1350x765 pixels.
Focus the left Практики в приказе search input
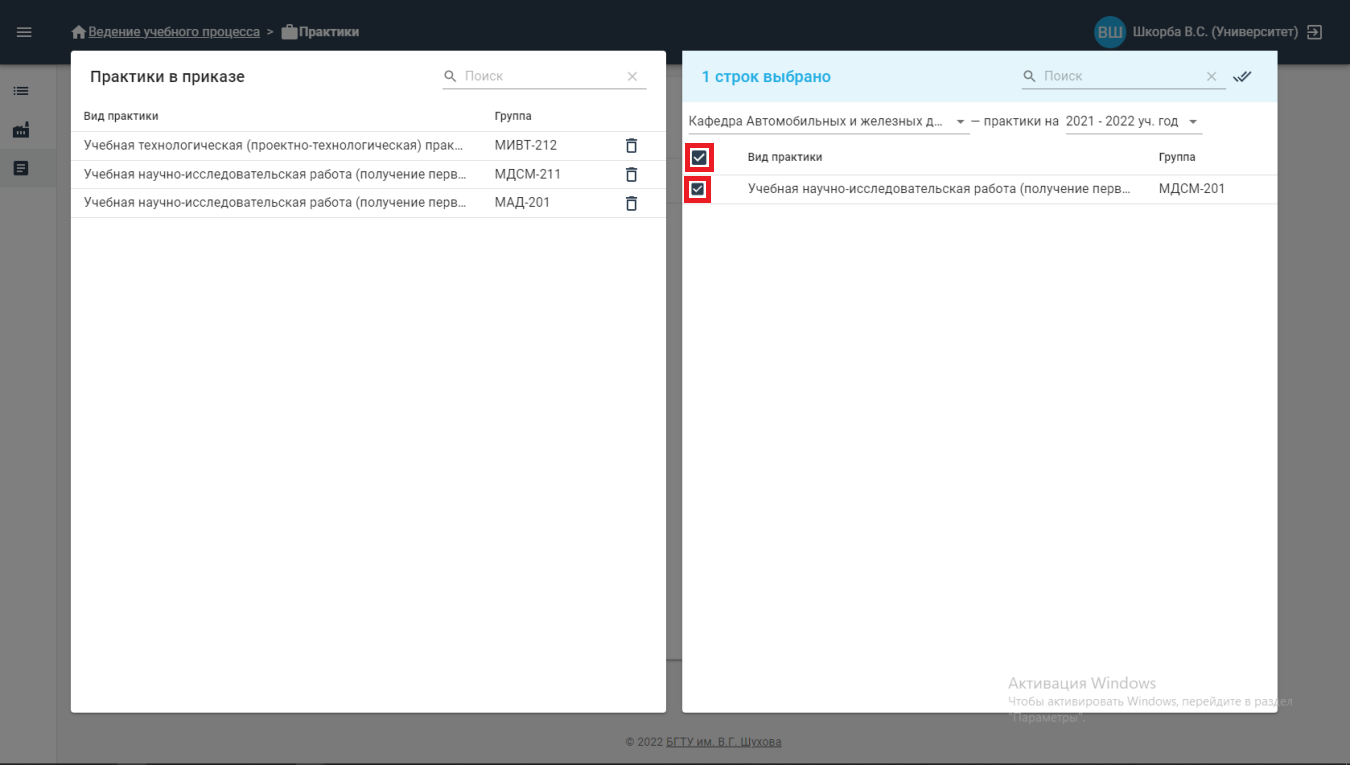542,76
